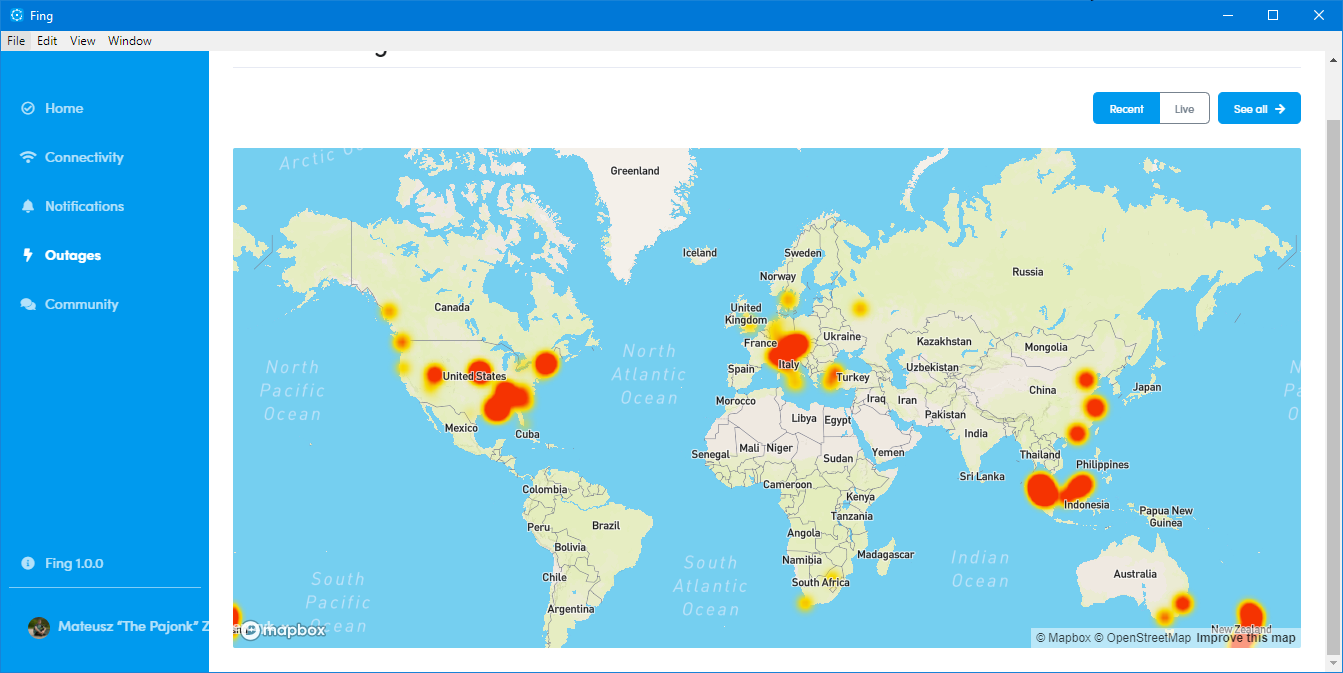
Task: Click the Notifications bell icon
Action: (28, 206)
